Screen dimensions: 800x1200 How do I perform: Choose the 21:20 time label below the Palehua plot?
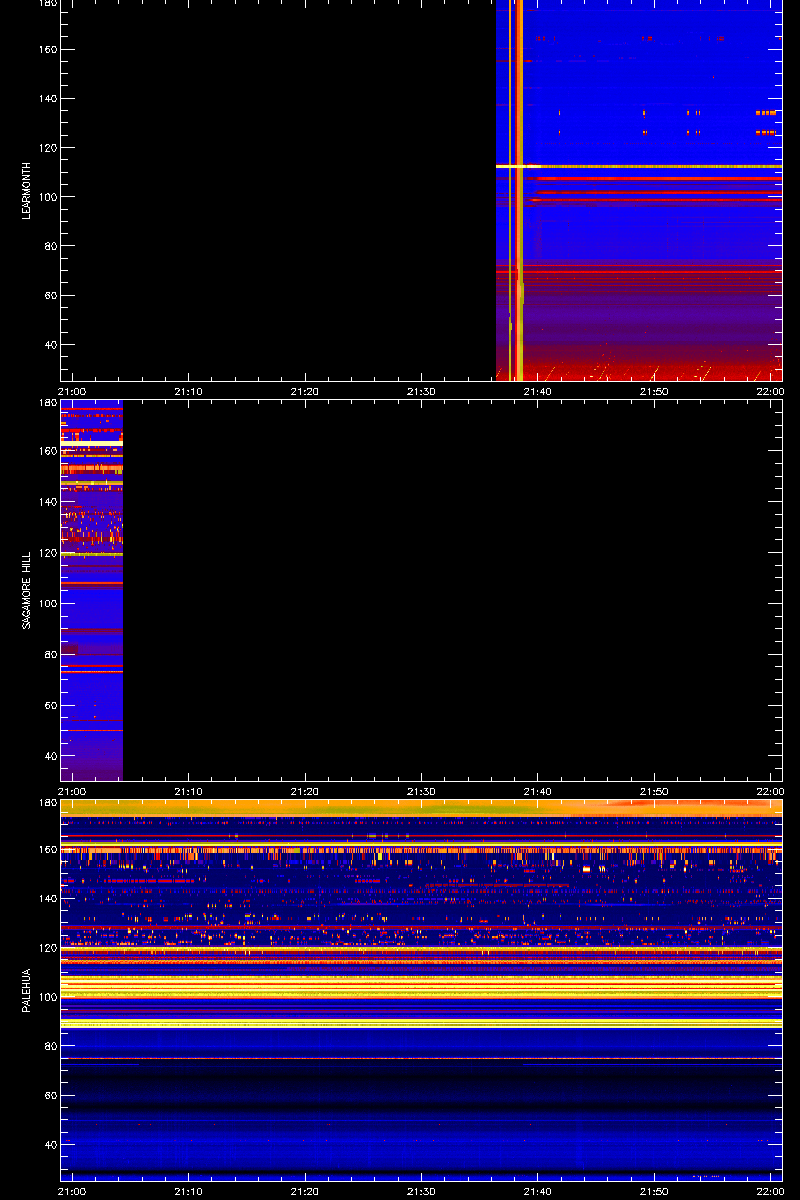(305, 1191)
